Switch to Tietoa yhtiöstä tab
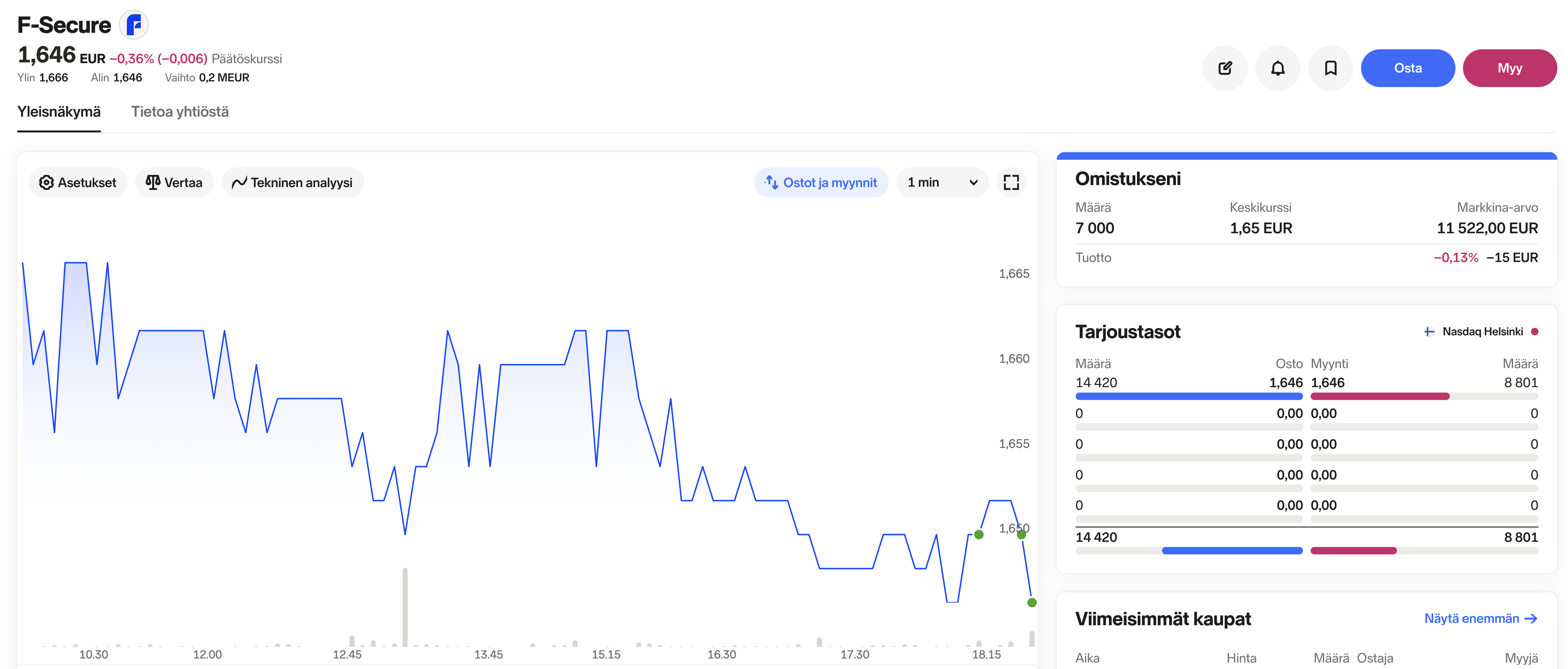1568x669 pixels. pos(180,112)
